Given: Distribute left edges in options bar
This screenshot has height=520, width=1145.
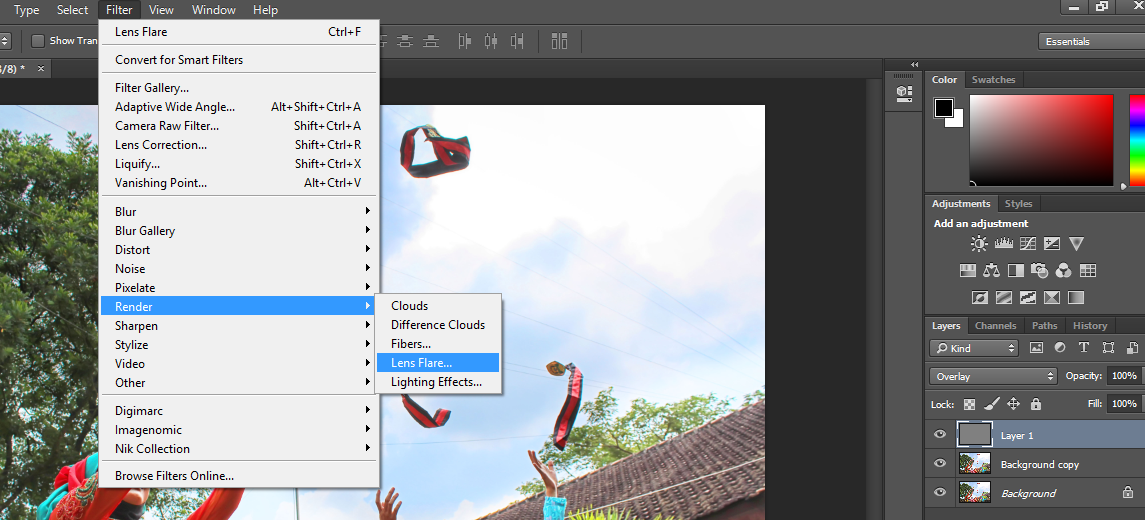Looking at the screenshot, I should (x=464, y=42).
